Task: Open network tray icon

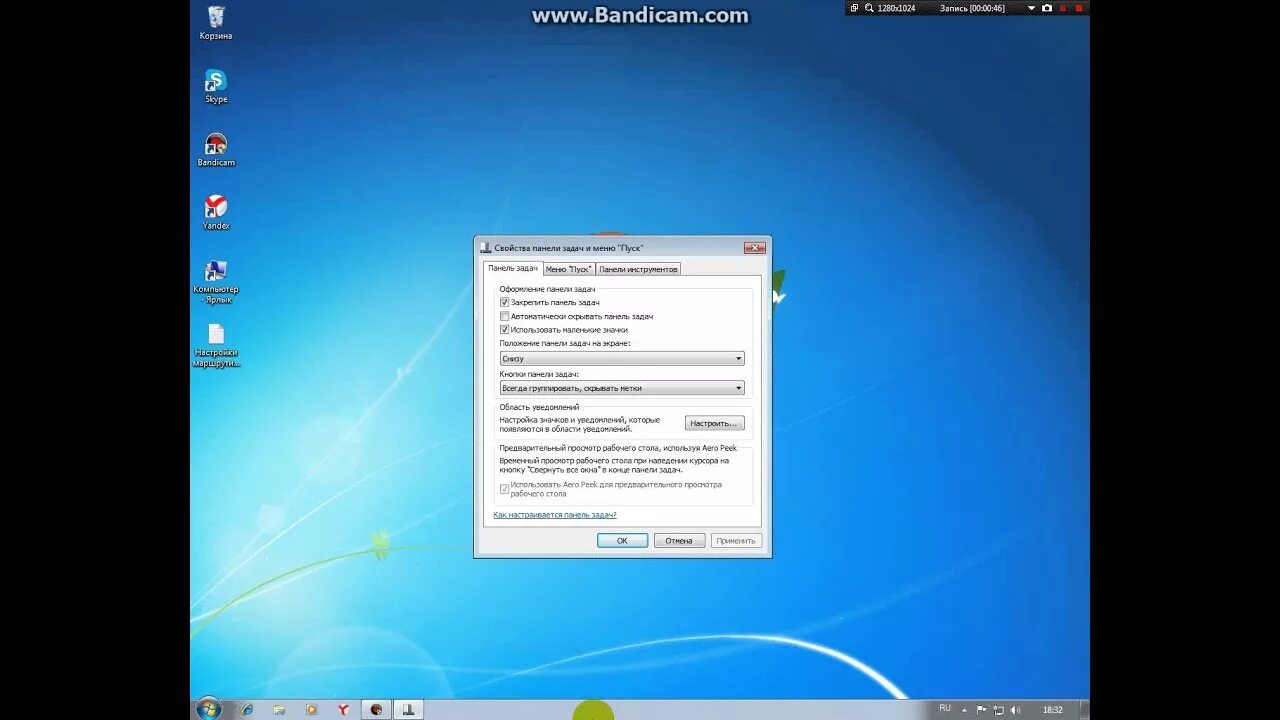Action: click(x=998, y=710)
